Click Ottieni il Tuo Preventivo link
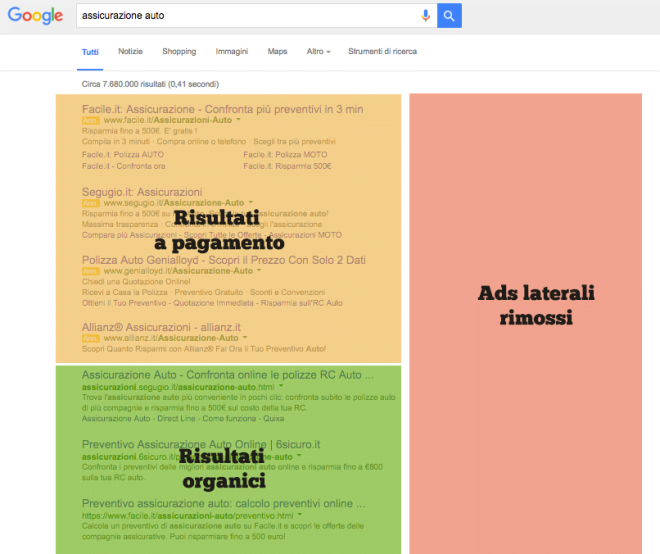 tap(124, 303)
